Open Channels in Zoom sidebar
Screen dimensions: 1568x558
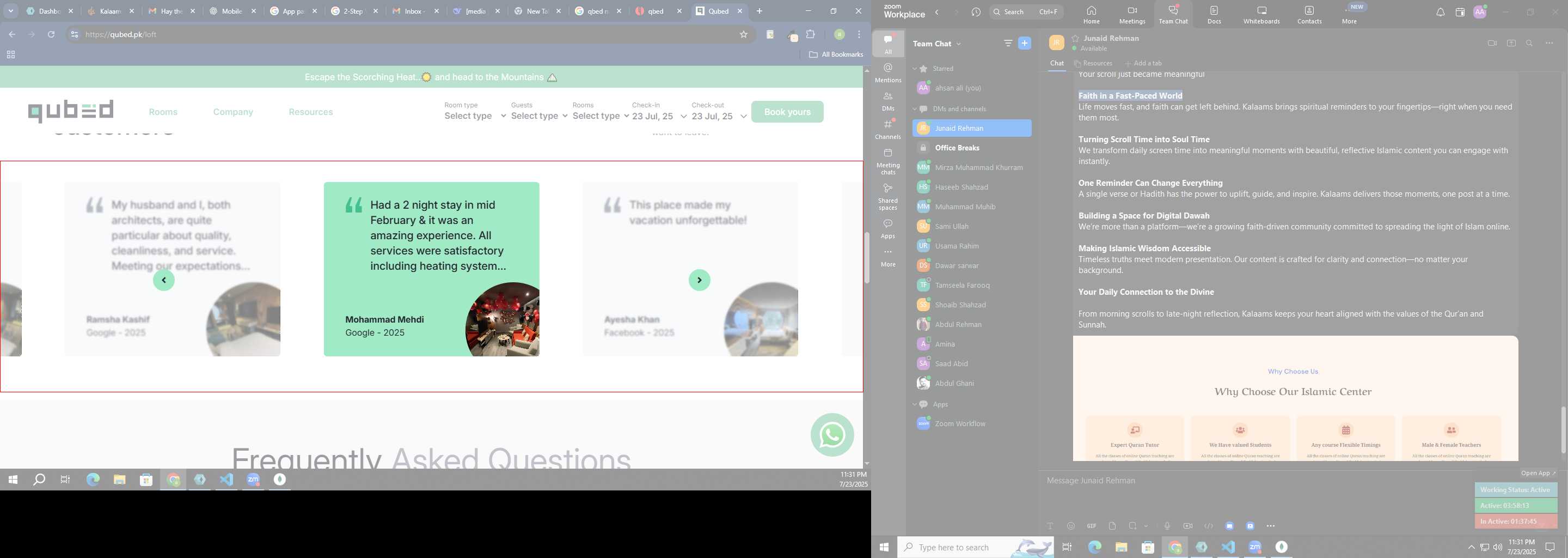pyautogui.click(x=888, y=129)
